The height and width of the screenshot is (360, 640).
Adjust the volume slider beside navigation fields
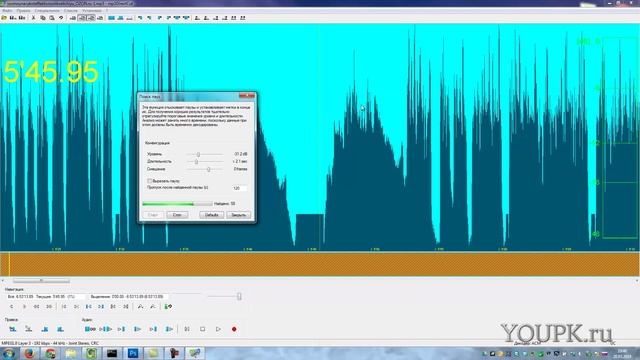click(x=239, y=297)
